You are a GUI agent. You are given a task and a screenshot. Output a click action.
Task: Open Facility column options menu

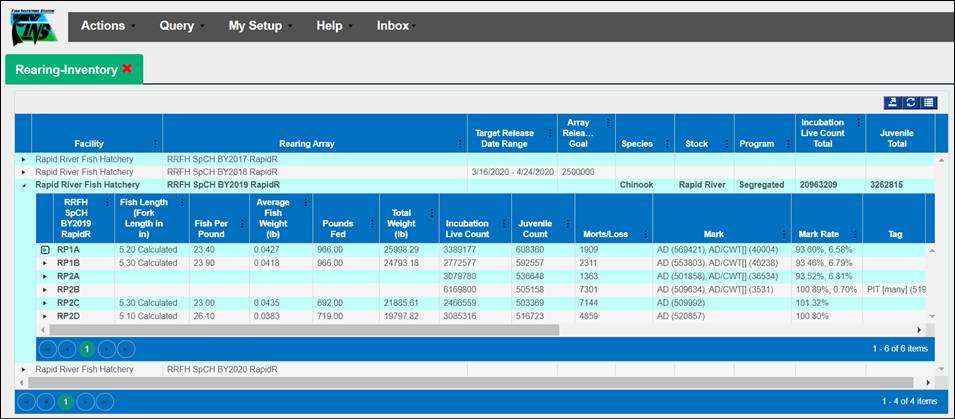(x=154, y=143)
